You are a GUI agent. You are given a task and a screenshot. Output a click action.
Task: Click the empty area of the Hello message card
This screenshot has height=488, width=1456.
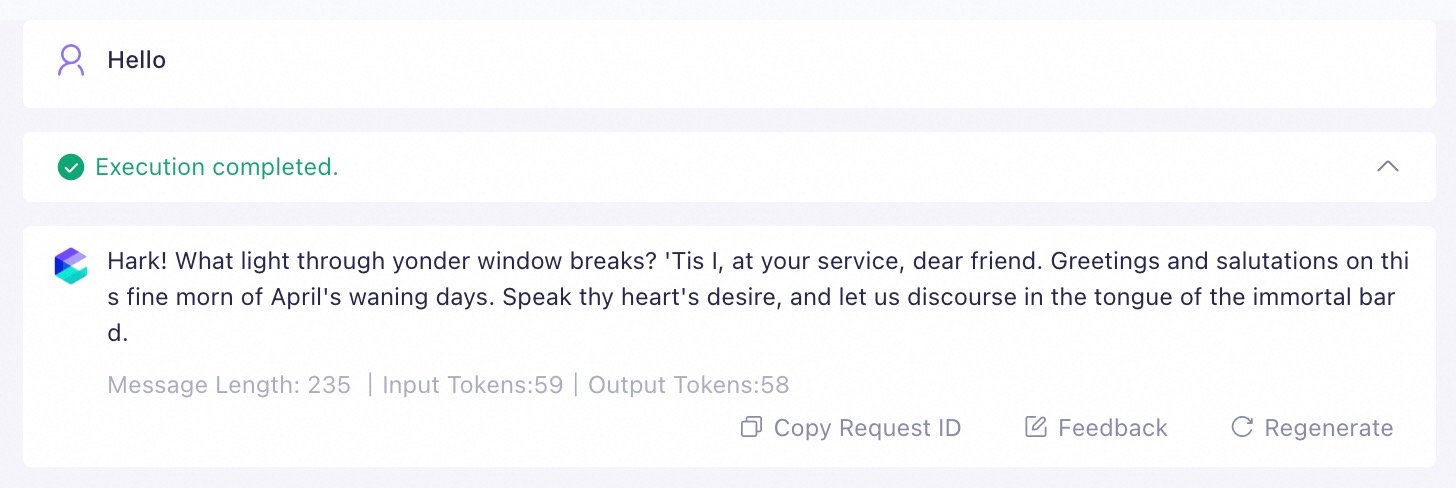click(x=800, y=60)
